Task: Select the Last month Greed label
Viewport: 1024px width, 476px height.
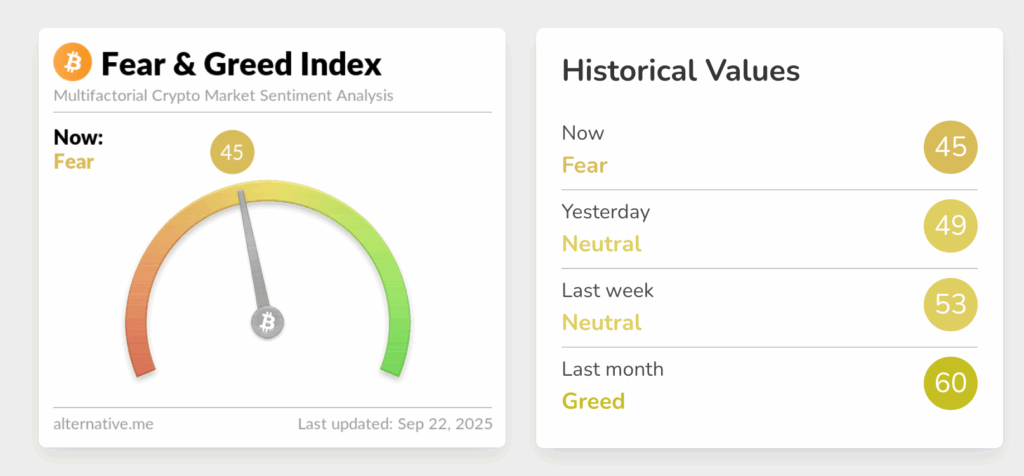Action: tap(593, 401)
